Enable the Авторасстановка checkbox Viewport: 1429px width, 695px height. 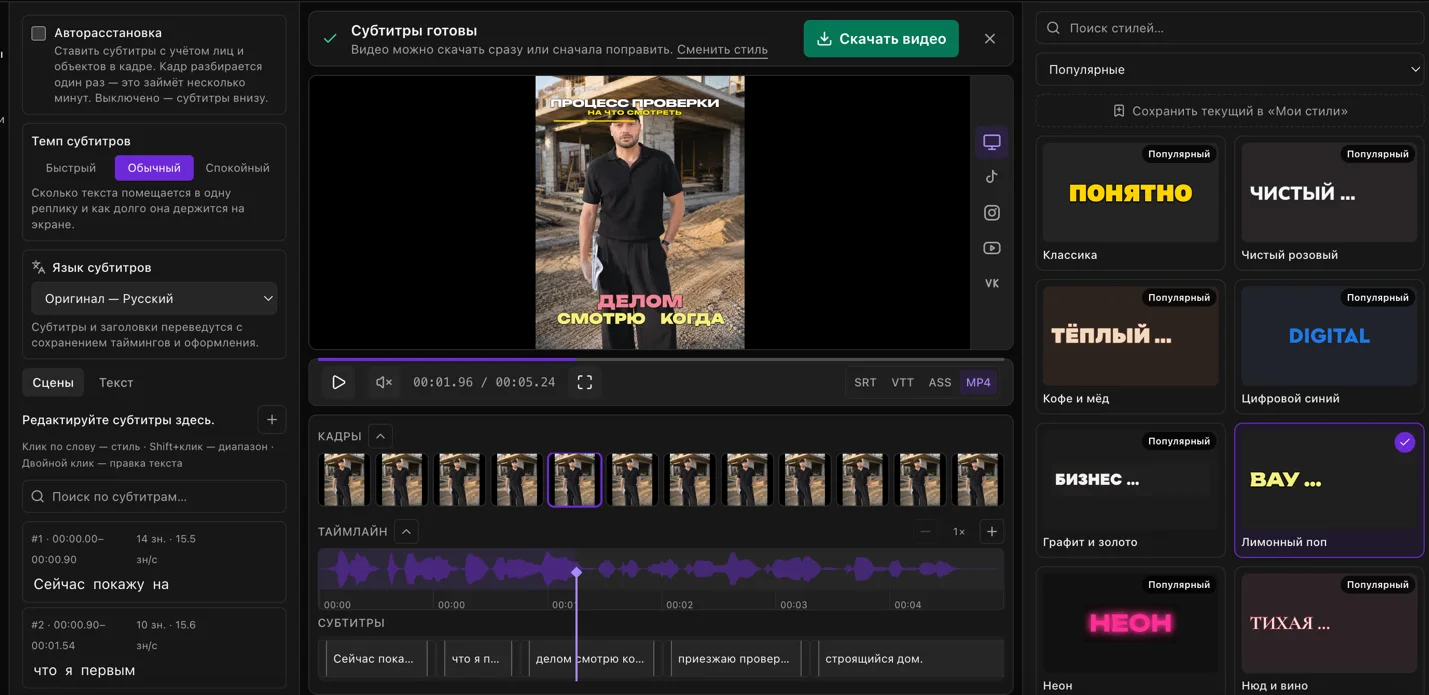coord(39,33)
